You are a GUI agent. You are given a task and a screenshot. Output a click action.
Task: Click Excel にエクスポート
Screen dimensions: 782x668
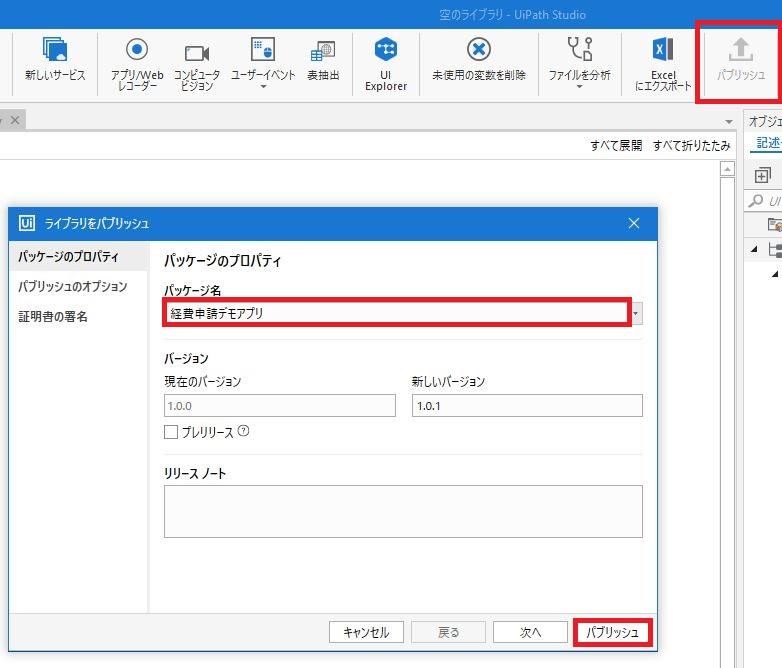[663, 64]
